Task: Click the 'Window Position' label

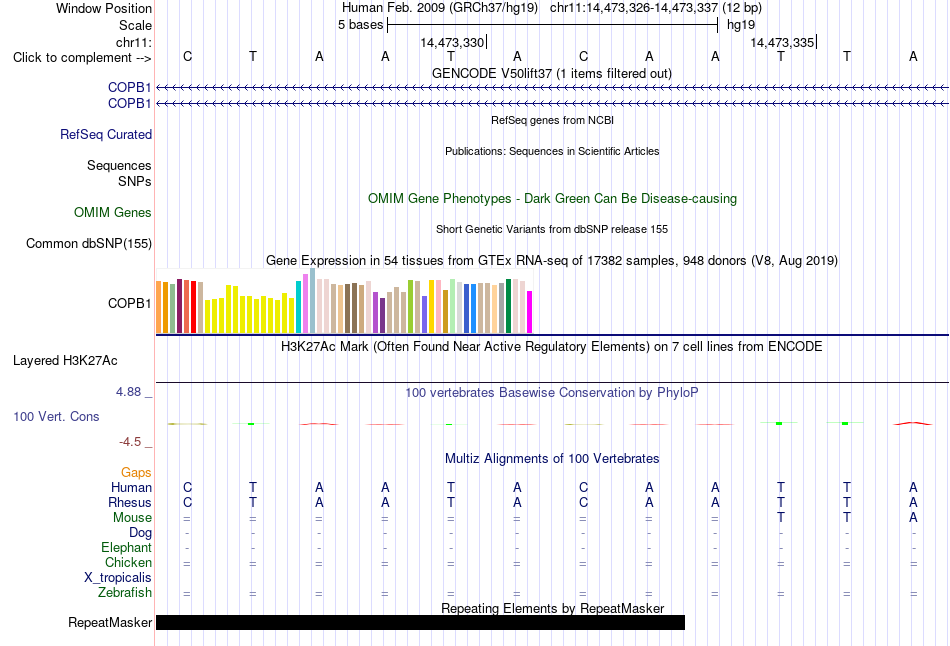Action: [x=104, y=8]
